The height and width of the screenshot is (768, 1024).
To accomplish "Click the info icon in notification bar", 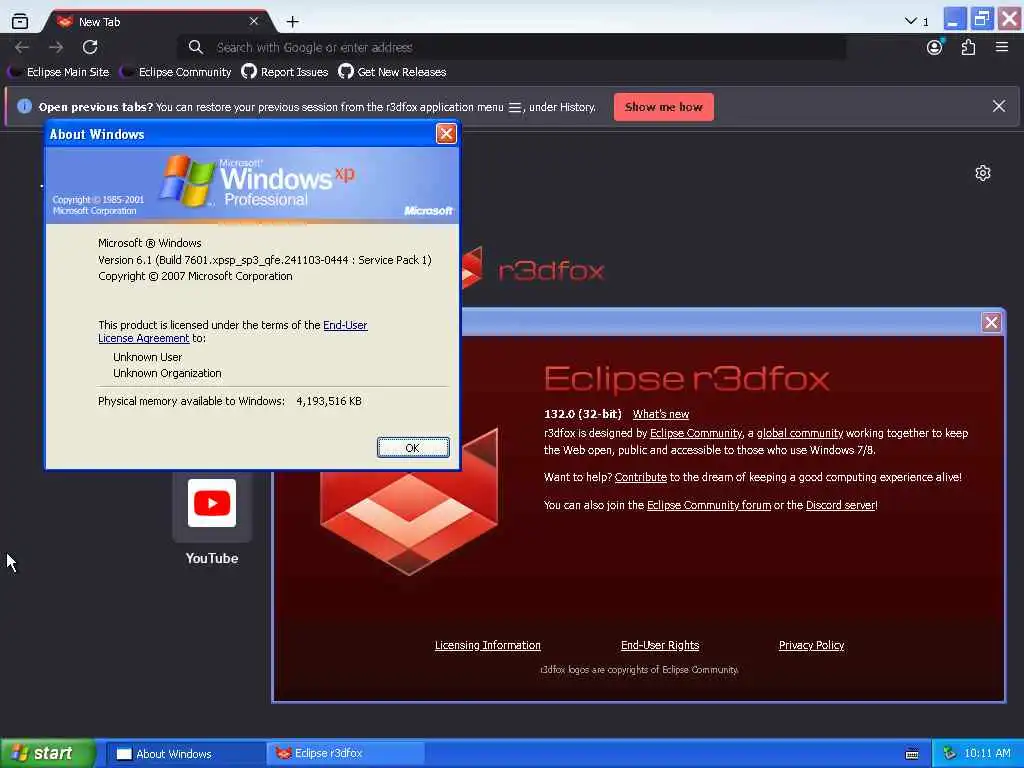I will pos(24,106).
